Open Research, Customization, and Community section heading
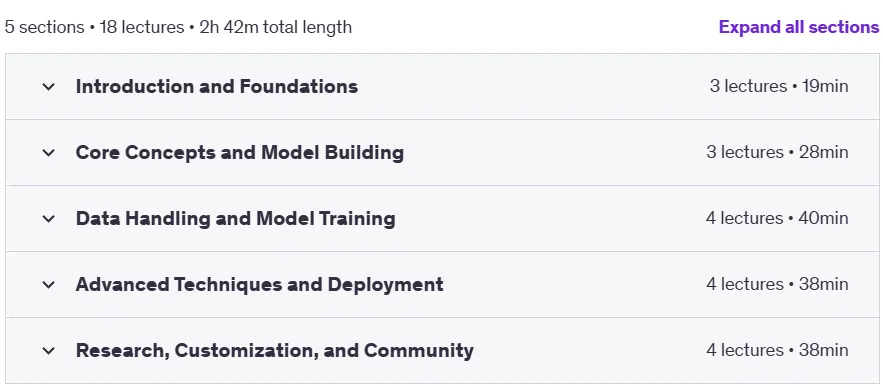Viewport: 883px width, 387px height. coord(275,350)
